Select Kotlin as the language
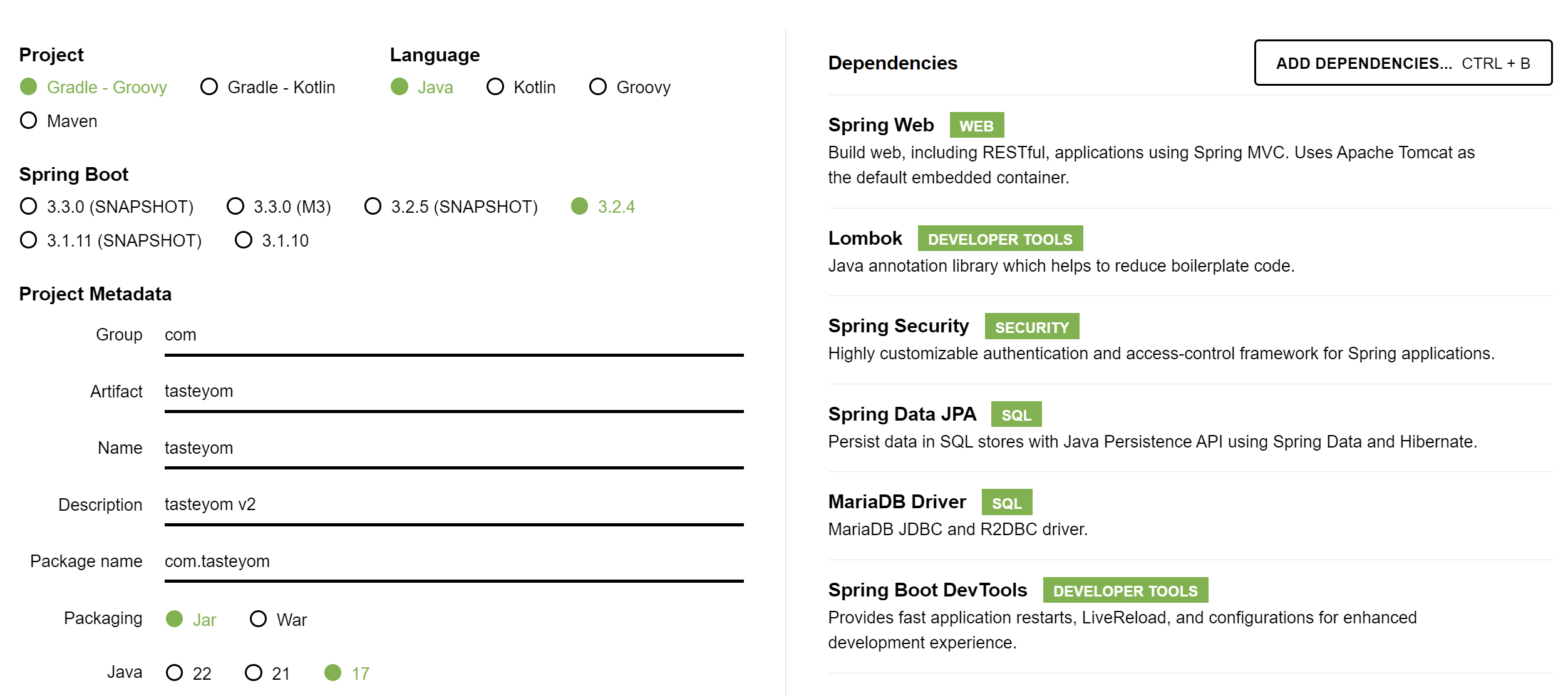The image size is (1568, 696). click(x=521, y=87)
